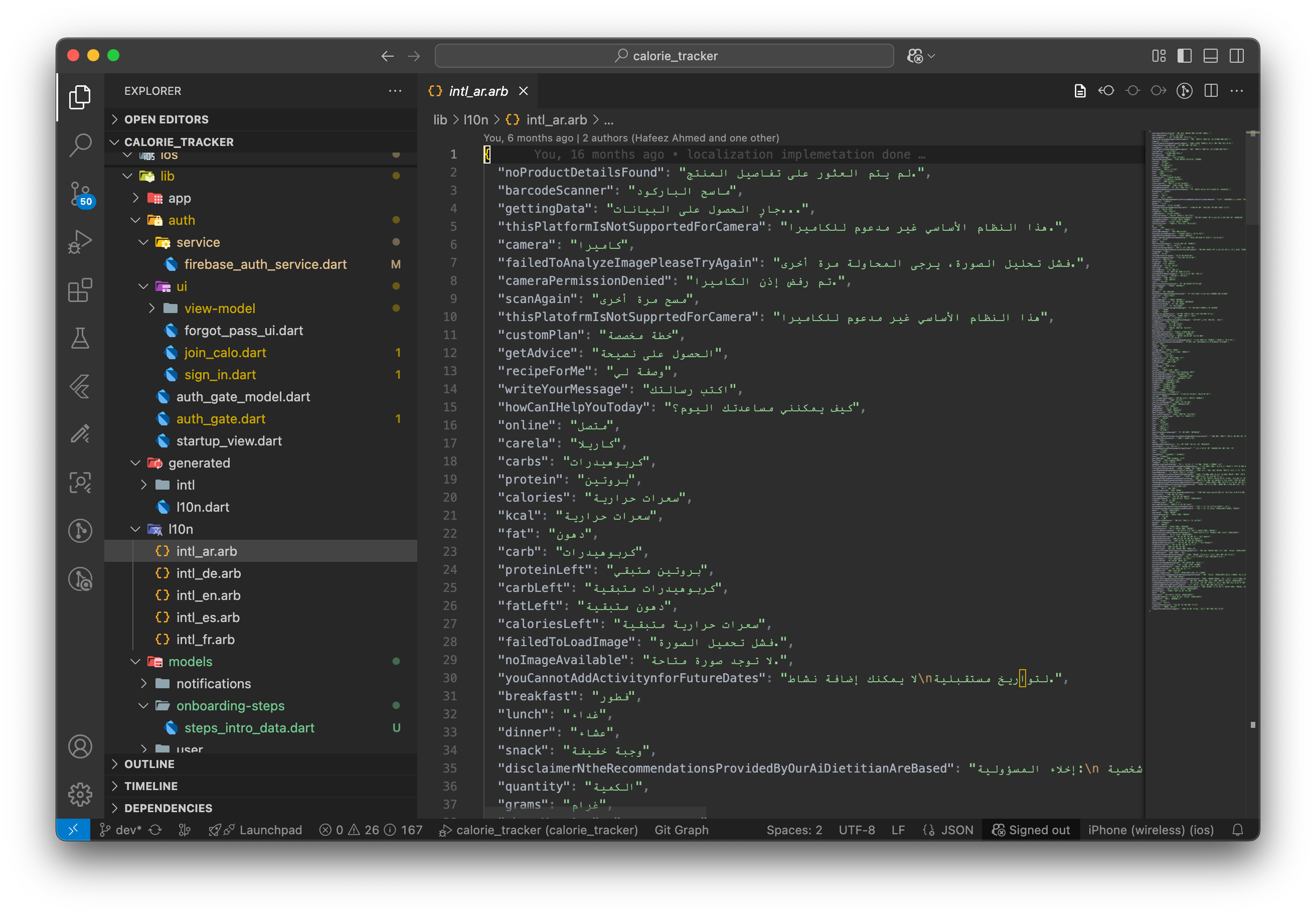Collapse the l10n folder
The width and height of the screenshot is (1316, 915).
[x=261, y=529]
